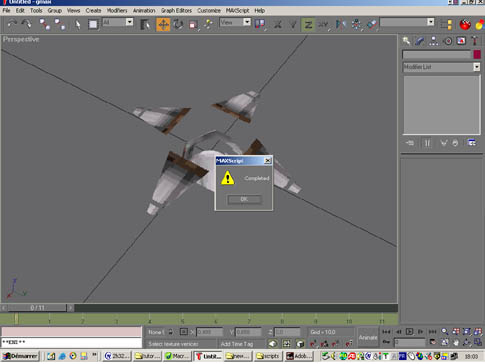
Task: Open the Group menu
Action: coord(54,11)
